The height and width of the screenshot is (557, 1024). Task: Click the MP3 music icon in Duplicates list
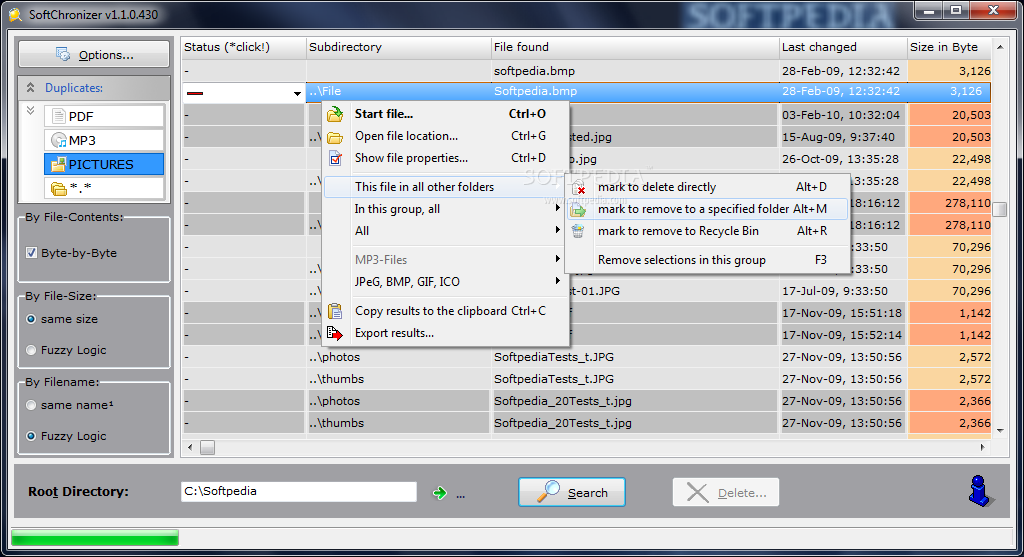pyautogui.click(x=59, y=140)
